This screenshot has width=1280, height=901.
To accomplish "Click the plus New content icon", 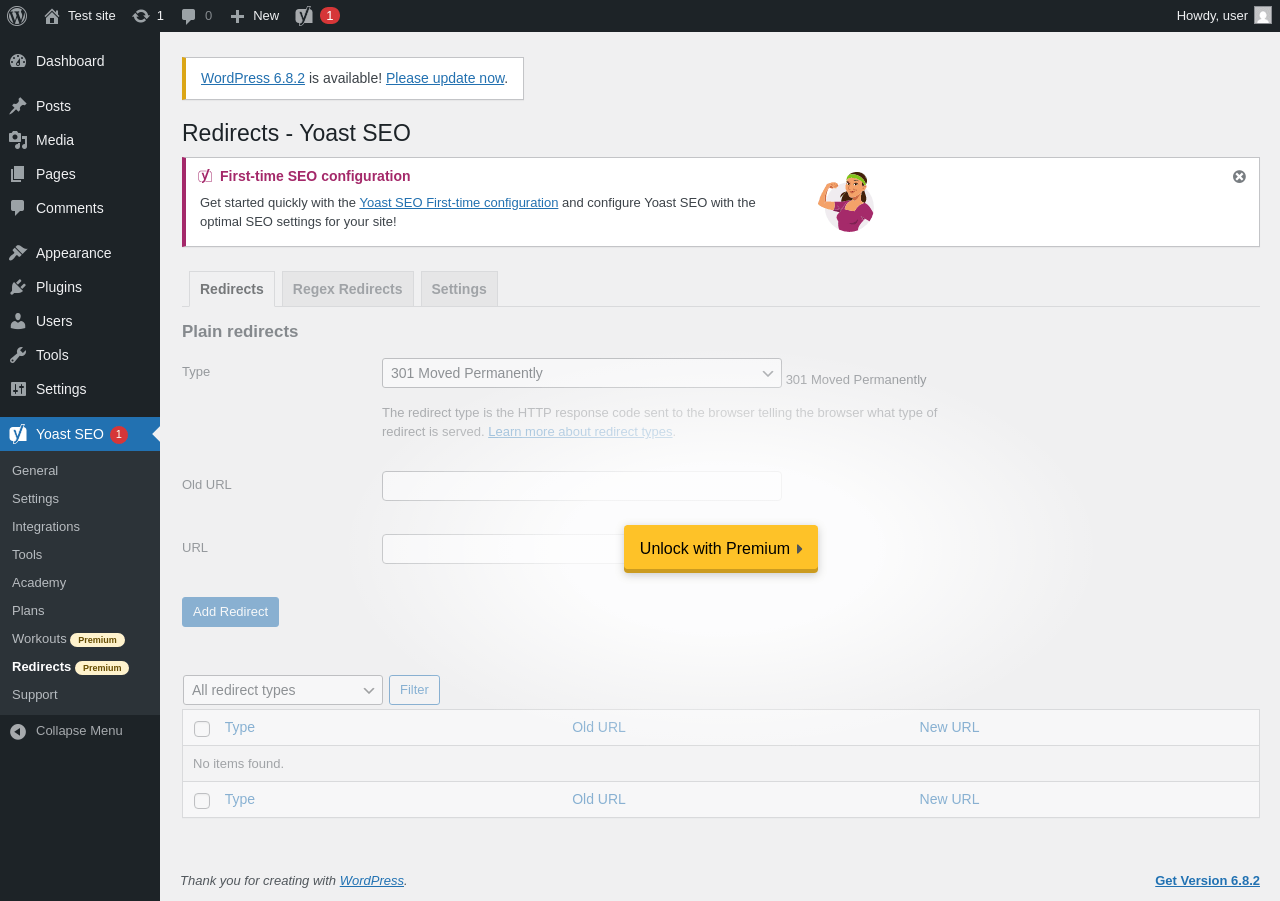I will pyautogui.click(x=237, y=16).
